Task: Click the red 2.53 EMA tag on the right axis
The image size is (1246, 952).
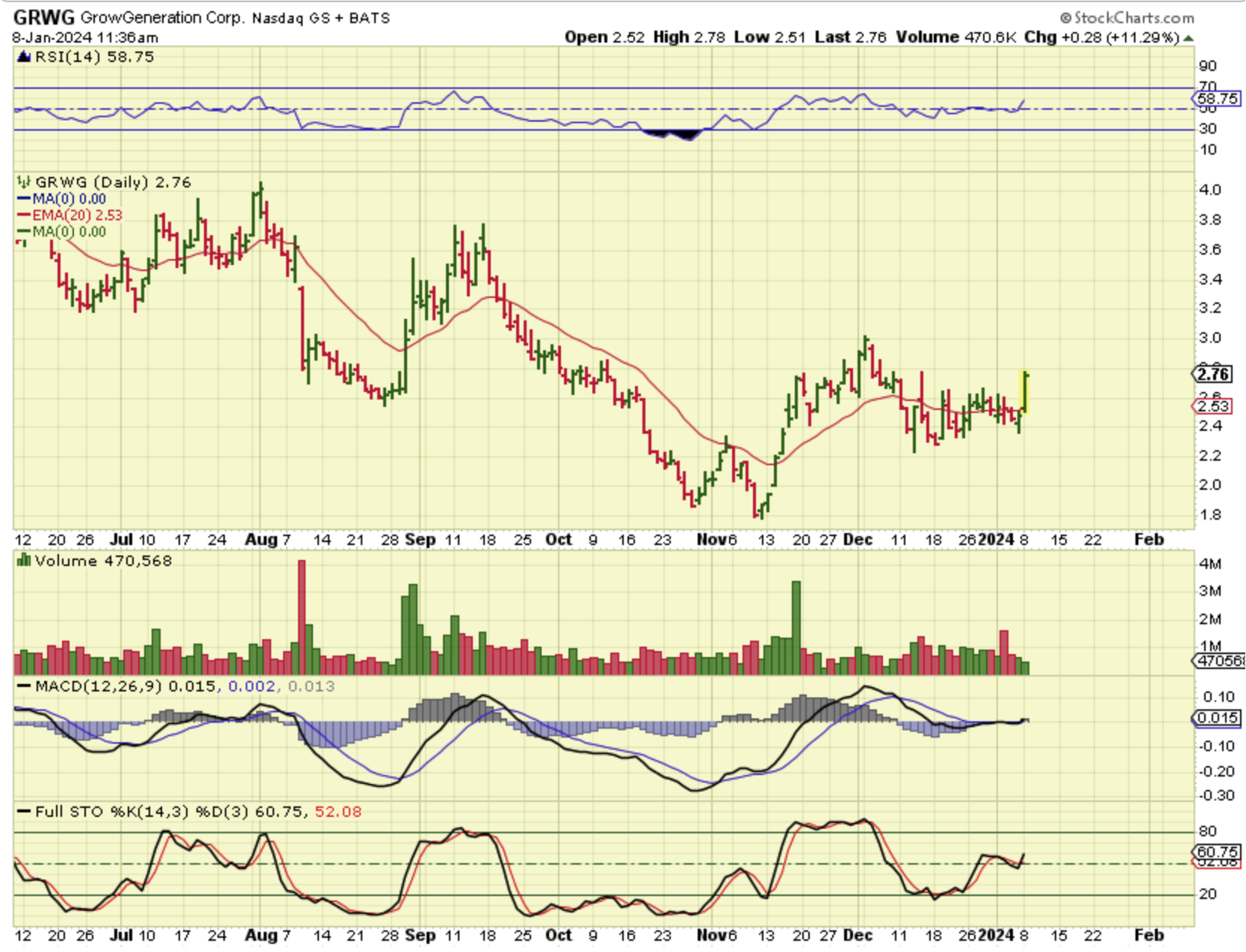Action: (1213, 406)
